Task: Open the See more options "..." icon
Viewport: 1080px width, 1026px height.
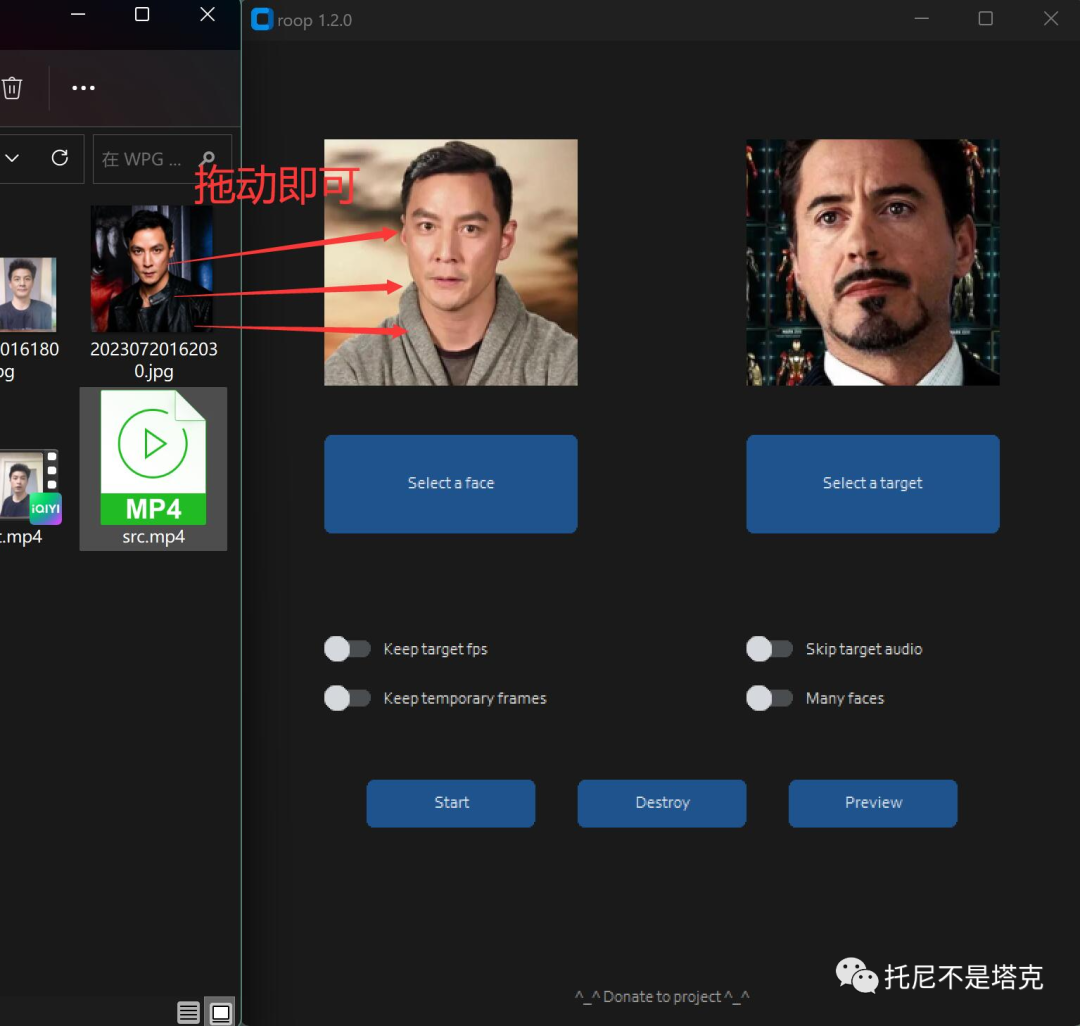Action: [x=83, y=88]
